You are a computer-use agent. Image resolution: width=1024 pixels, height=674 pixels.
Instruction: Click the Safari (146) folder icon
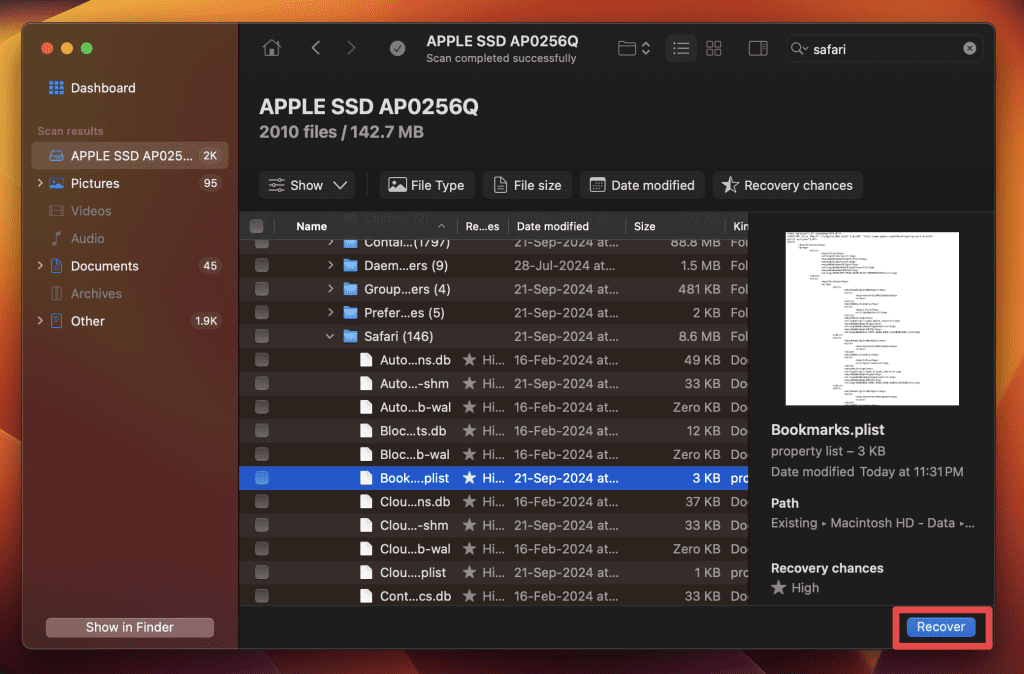(351, 336)
